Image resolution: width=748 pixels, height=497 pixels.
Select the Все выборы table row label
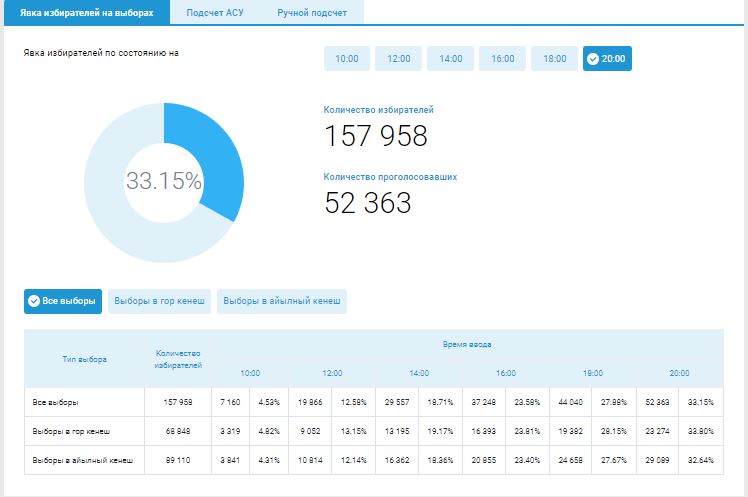(56, 402)
